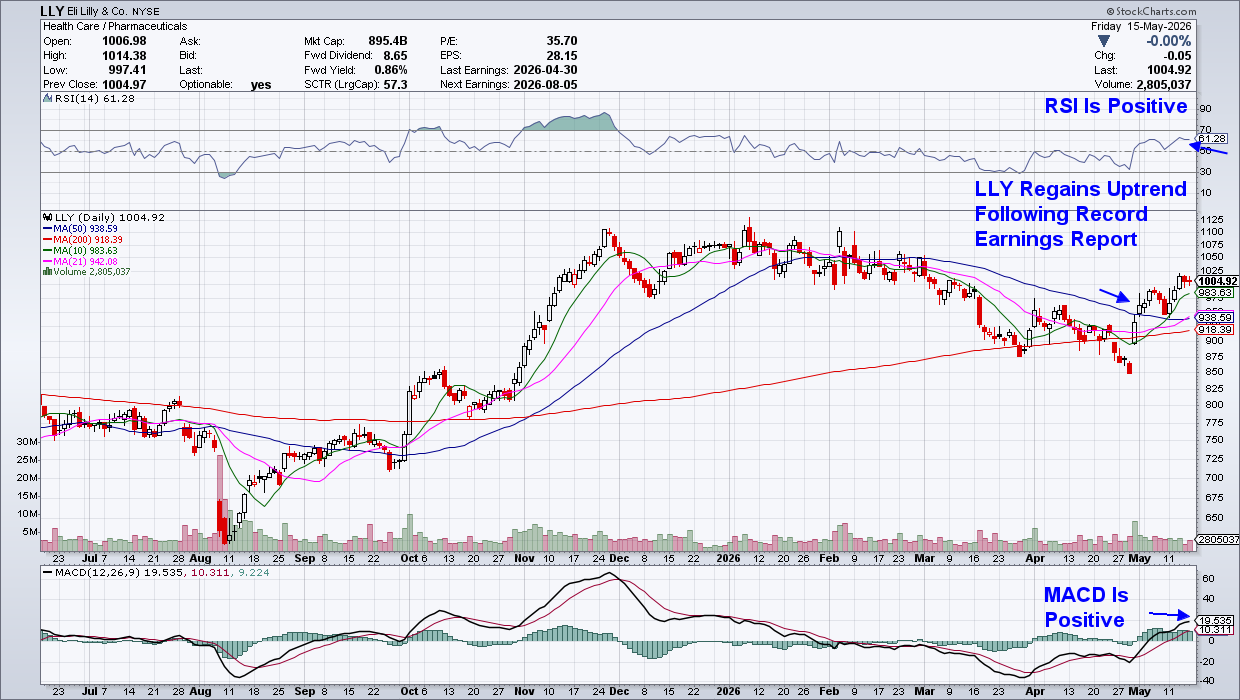Click Next Earnings date 2026-08-05
Viewport: 1240px width, 700px height.
click(x=544, y=84)
